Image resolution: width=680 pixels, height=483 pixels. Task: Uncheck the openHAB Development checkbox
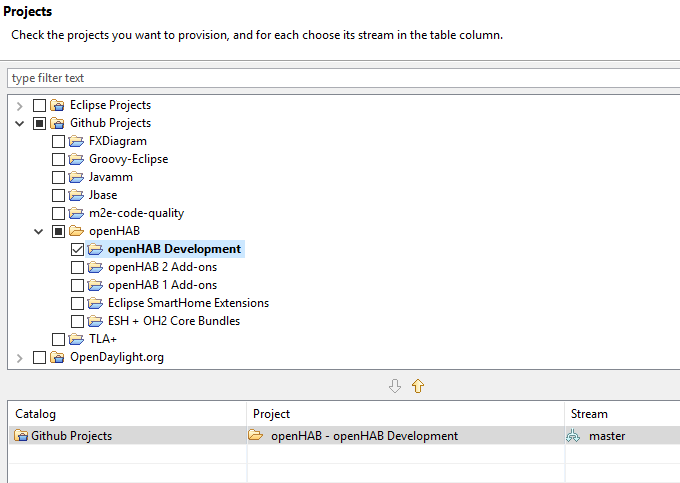(77, 249)
